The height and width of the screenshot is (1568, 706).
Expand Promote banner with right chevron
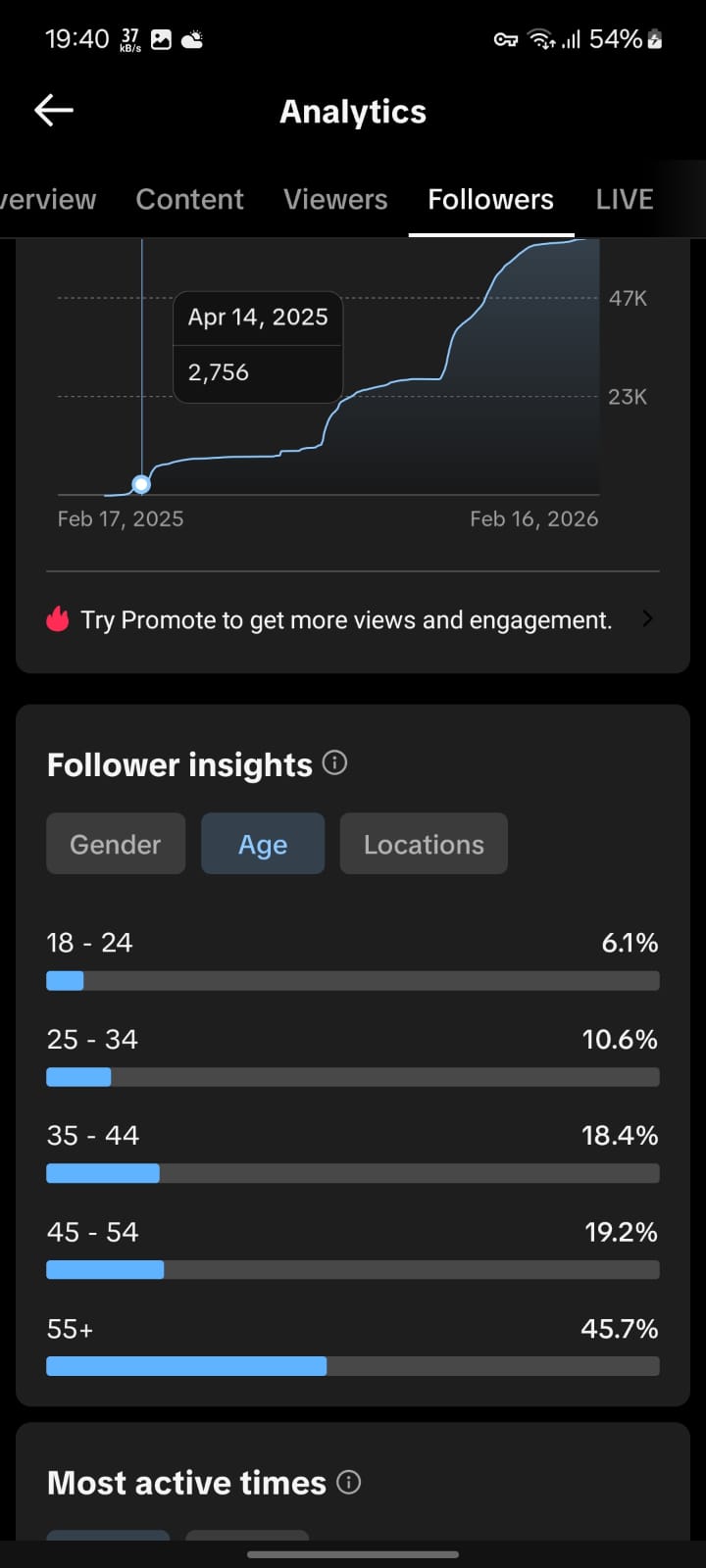coord(647,618)
